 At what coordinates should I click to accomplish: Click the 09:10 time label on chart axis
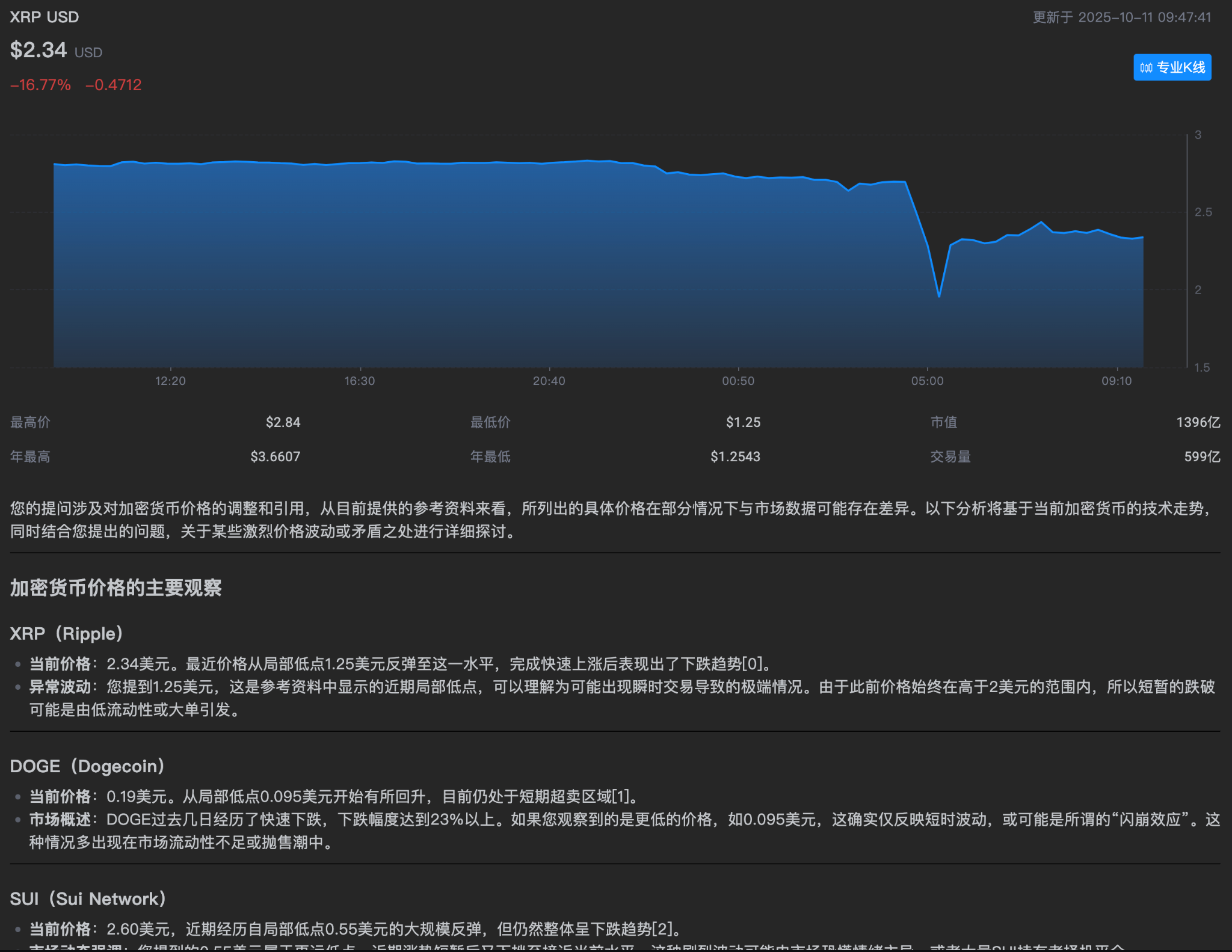(1116, 381)
